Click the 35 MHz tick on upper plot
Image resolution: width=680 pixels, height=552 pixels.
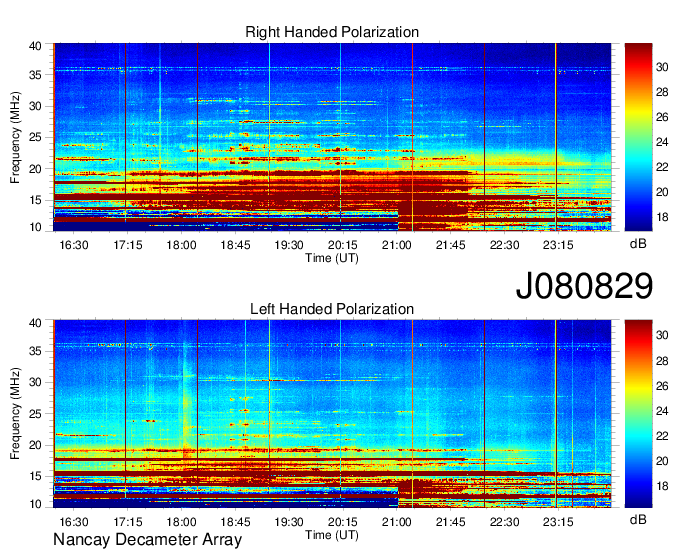[35, 75]
